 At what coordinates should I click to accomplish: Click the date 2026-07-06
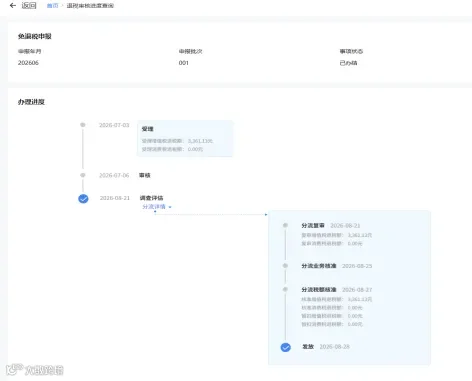(114, 175)
